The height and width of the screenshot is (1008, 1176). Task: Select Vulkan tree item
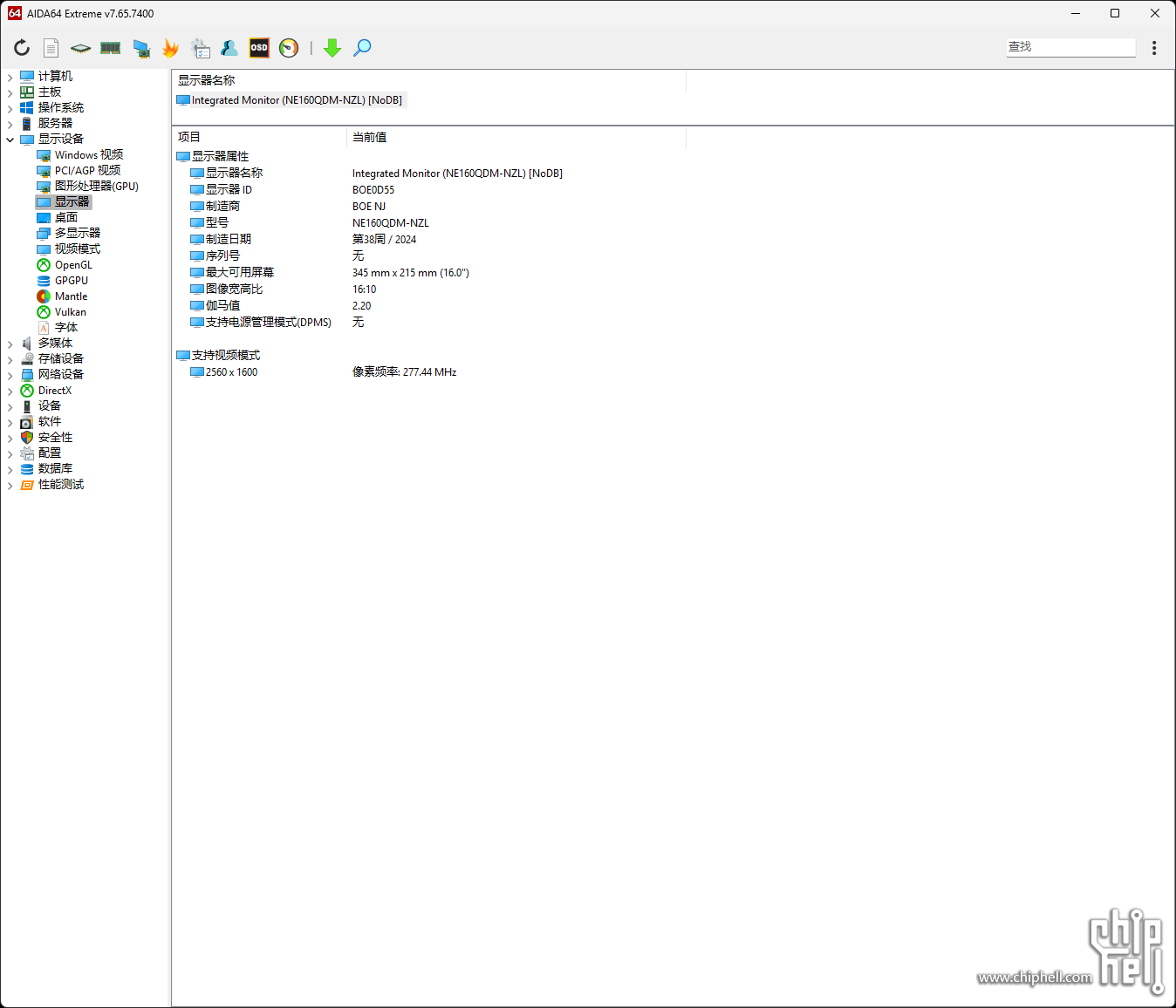(62, 312)
